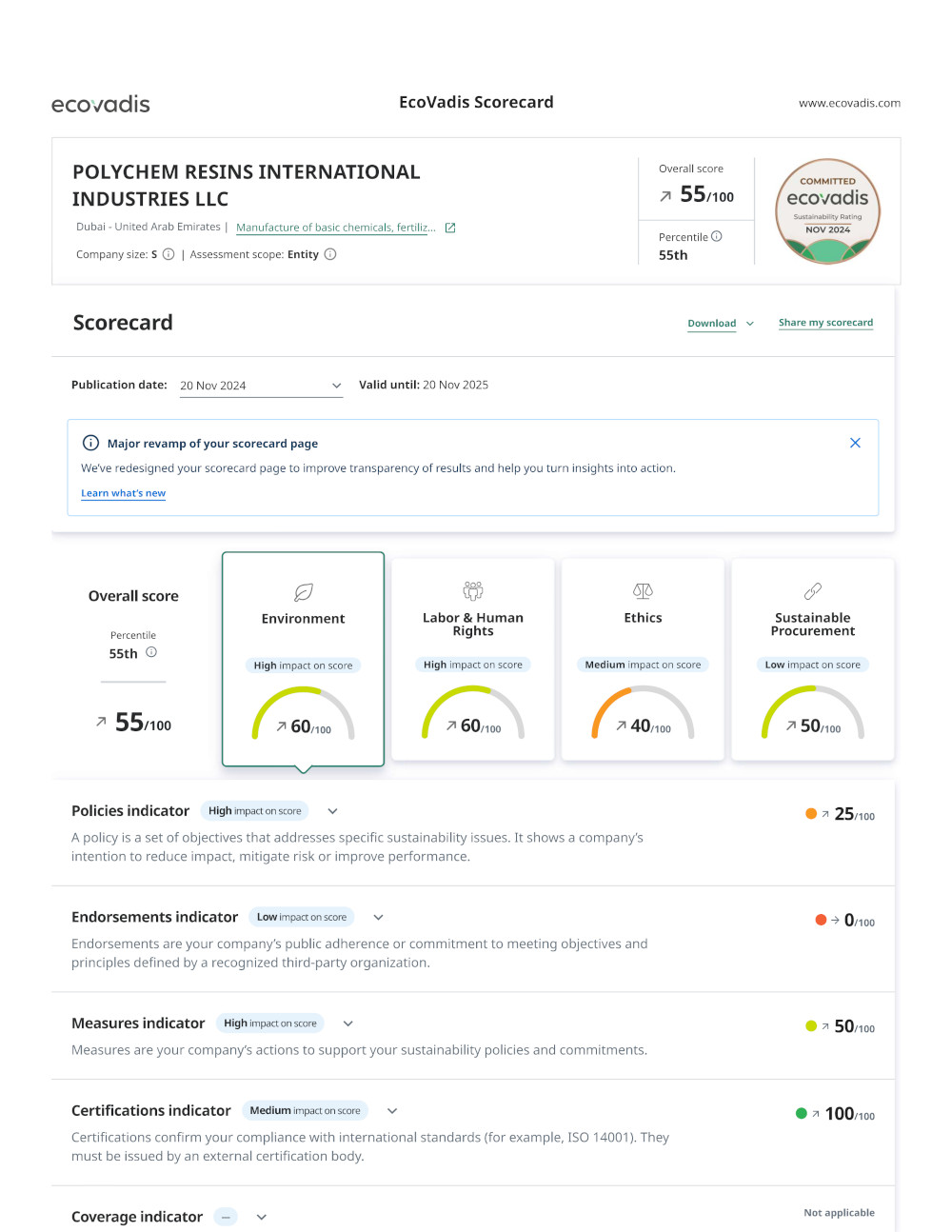The width and height of the screenshot is (952, 1232).
Task: Click the Medium impact badge on Certifications indicator
Action: click(306, 1110)
